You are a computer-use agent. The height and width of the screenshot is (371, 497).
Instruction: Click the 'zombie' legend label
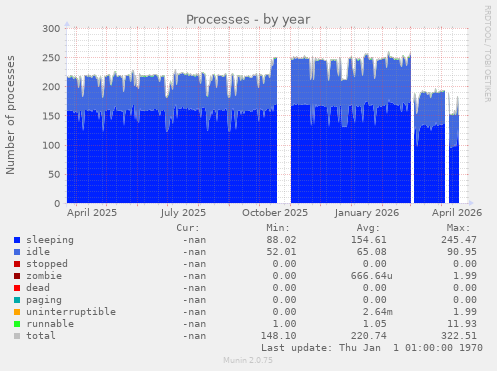(44, 276)
